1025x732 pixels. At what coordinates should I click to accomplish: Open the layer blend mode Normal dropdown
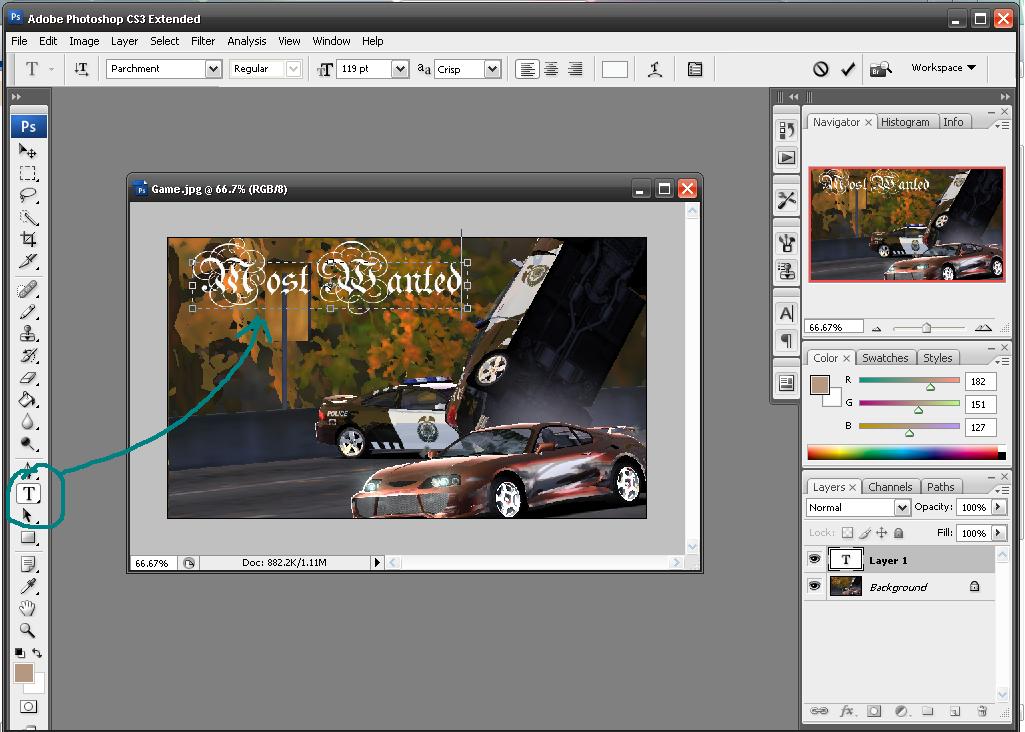pos(901,507)
